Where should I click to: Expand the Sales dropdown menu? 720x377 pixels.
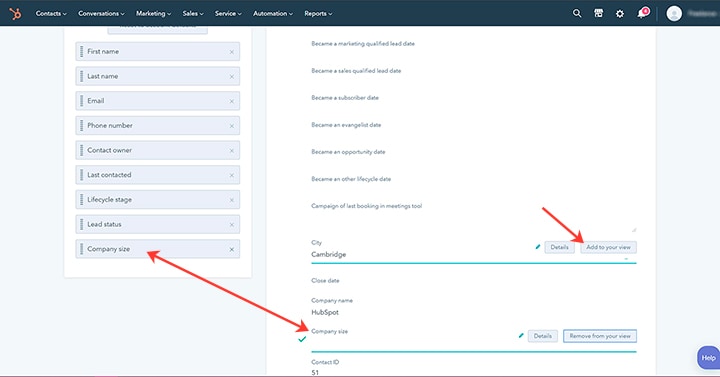pyautogui.click(x=193, y=14)
